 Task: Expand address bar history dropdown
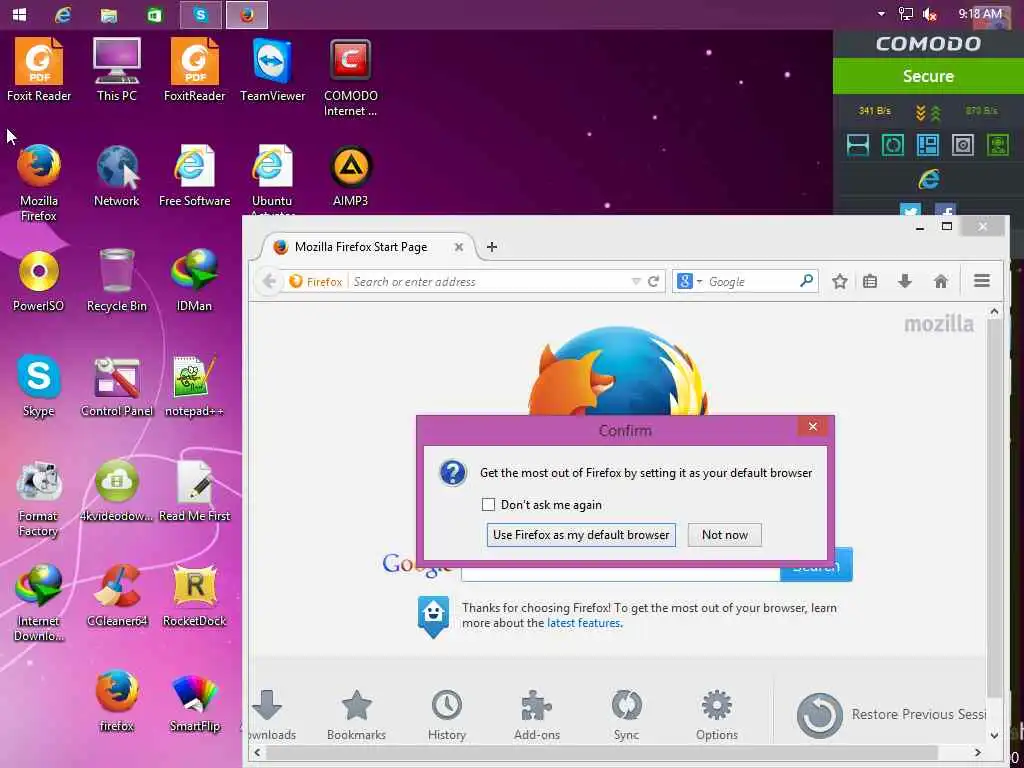pyautogui.click(x=636, y=281)
